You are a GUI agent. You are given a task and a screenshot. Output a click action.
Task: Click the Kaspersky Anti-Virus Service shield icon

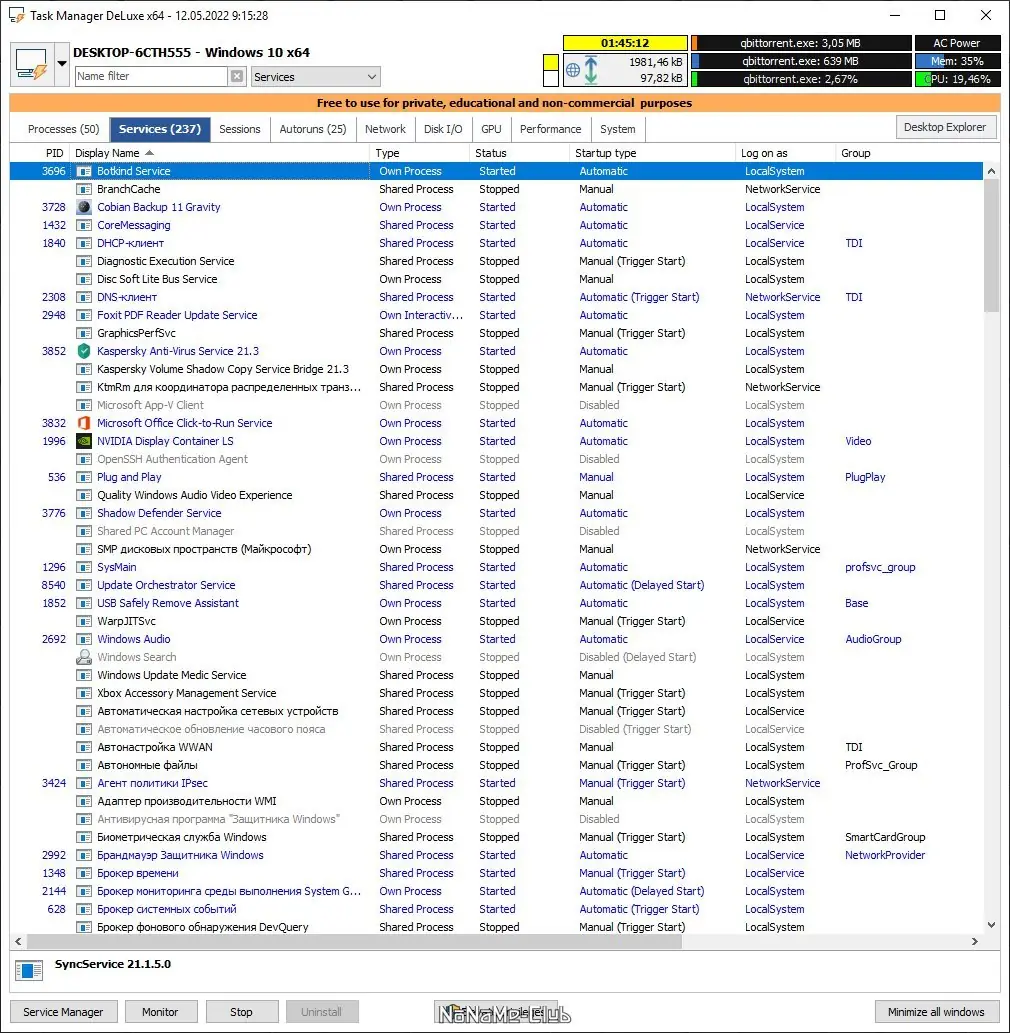pos(84,351)
